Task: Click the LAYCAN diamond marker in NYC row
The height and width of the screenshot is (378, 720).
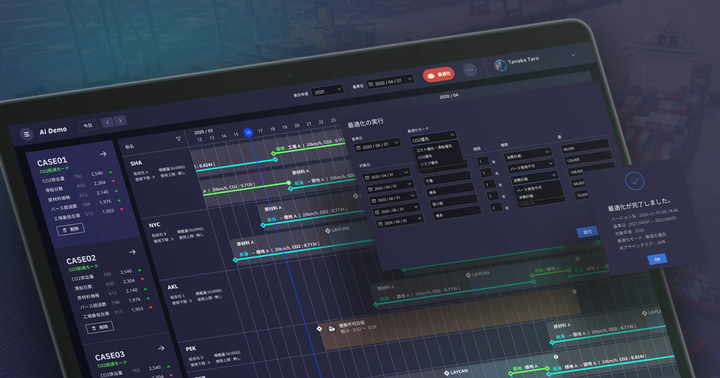Action: click(327, 230)
